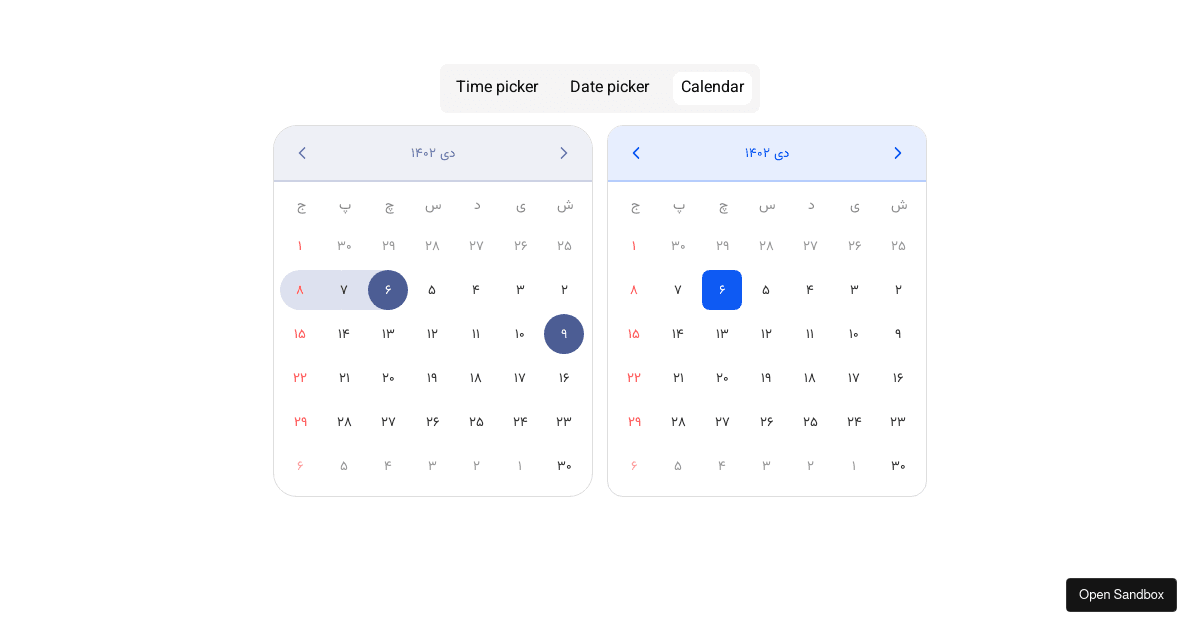The height and width of the screenshot is (630, 1200).
Task: Click the right navigation arrow on the right calendar
Action: (x=897, y=153)
